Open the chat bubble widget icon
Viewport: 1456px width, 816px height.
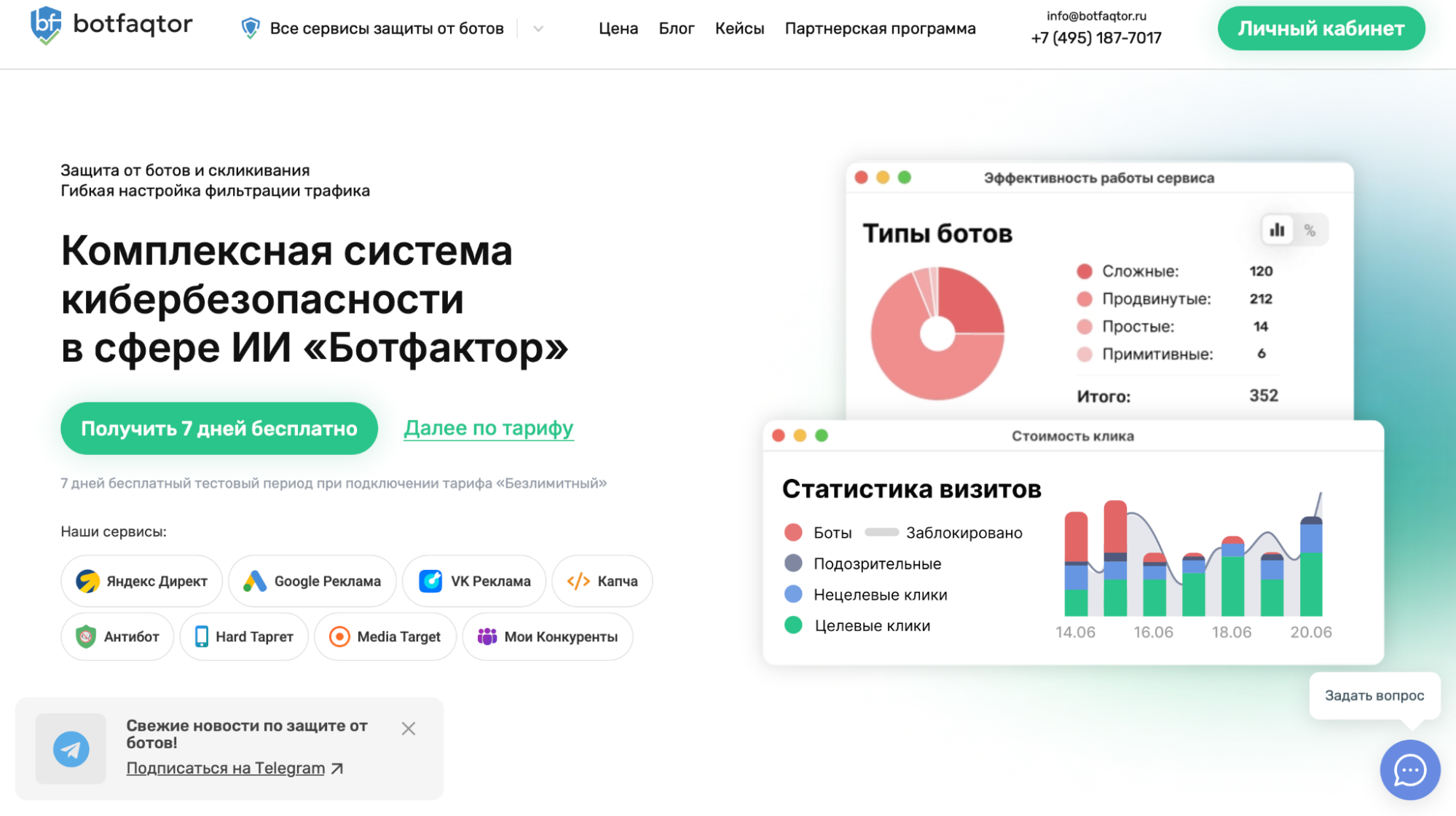coord(1409,771)
